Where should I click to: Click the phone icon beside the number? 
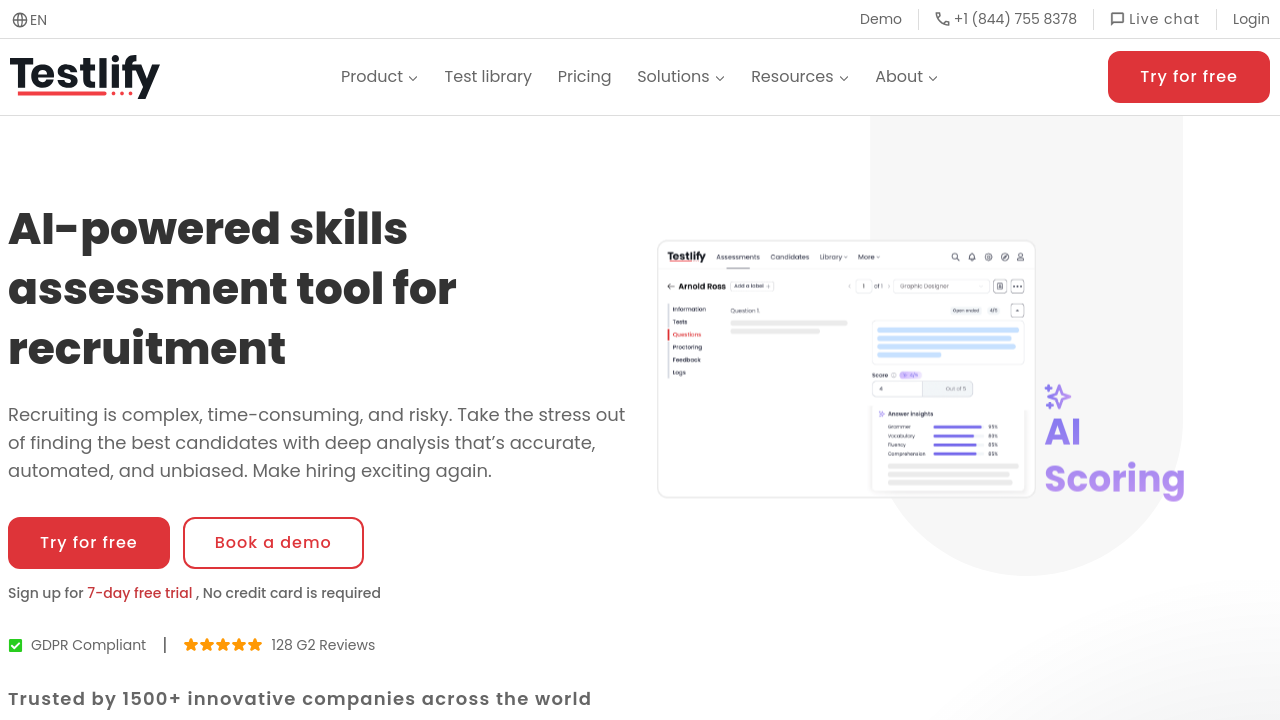942,19
